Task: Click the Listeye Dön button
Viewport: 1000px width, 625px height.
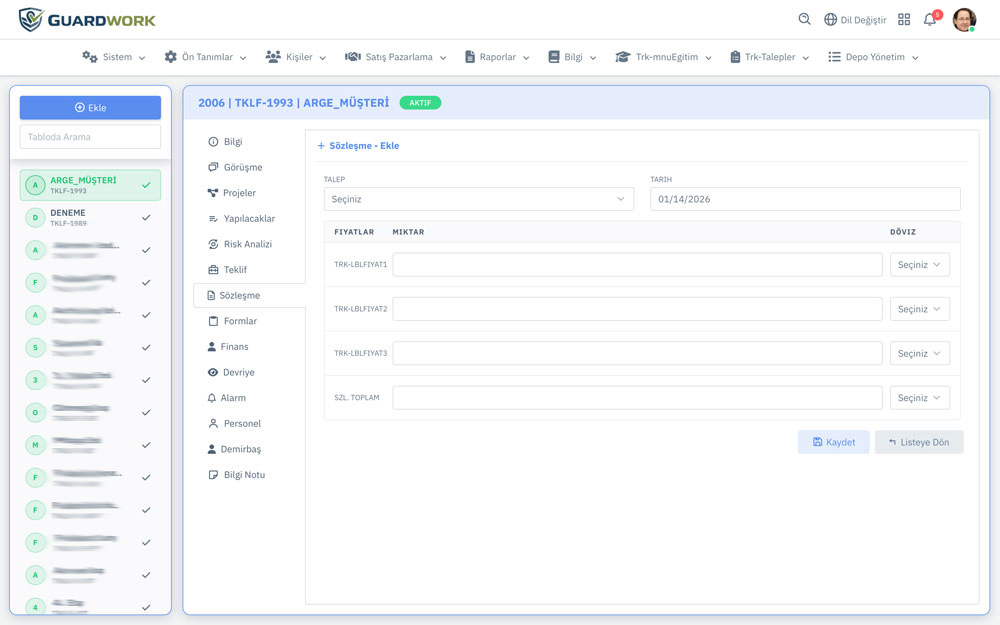Action: pyautogui.click(x=919, y=442)
